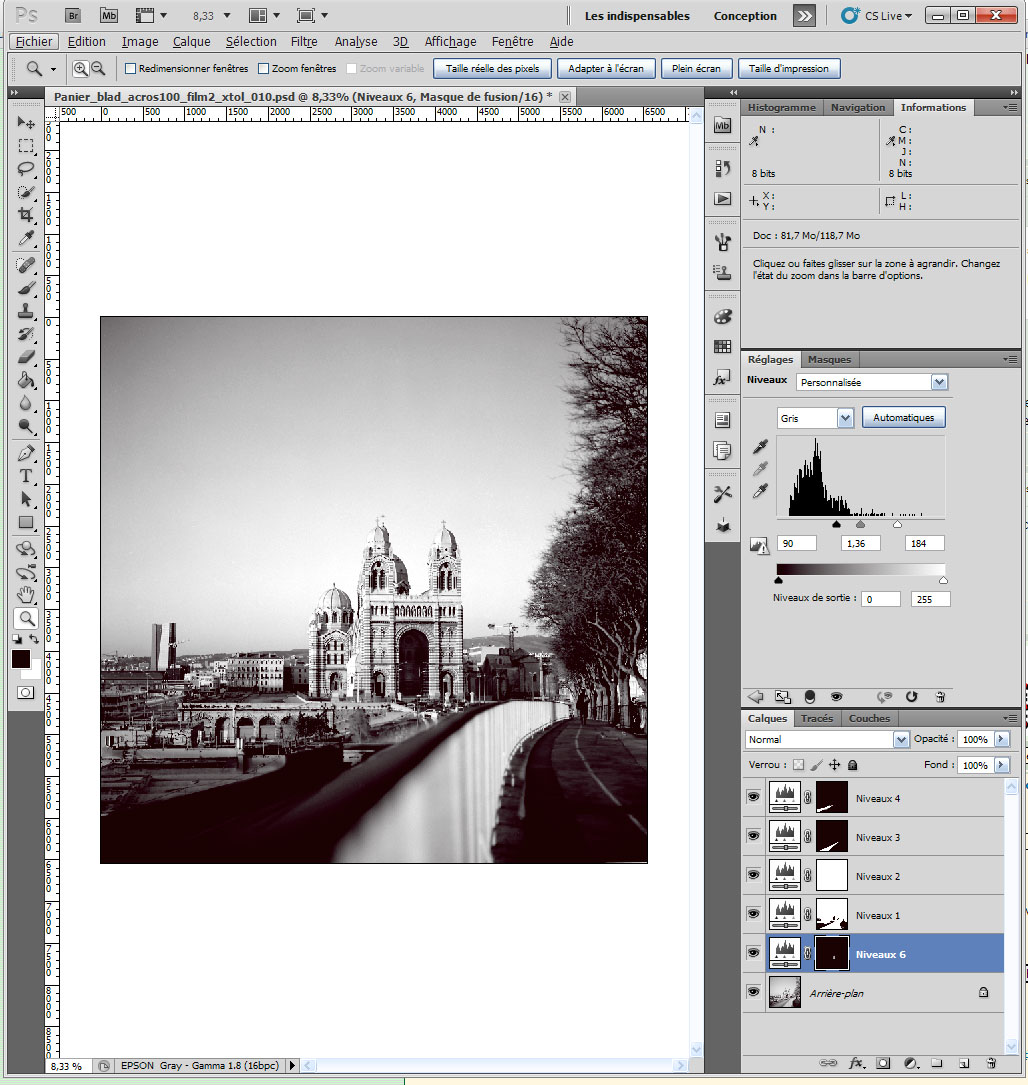
Task: Reset adjustment to defaults icon
Action: pos(911,697)
